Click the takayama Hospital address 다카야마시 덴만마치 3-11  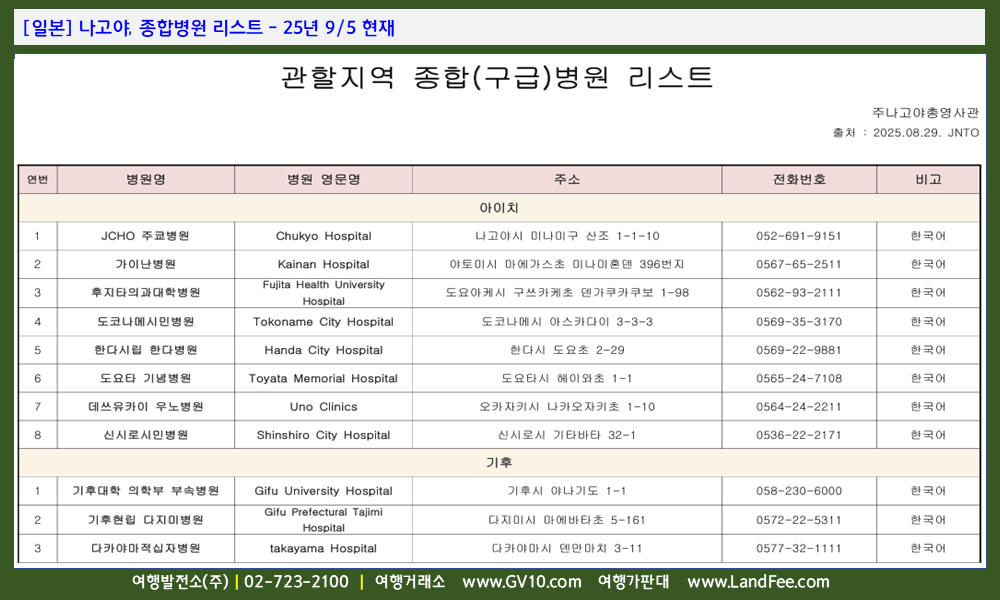(567, 548)
